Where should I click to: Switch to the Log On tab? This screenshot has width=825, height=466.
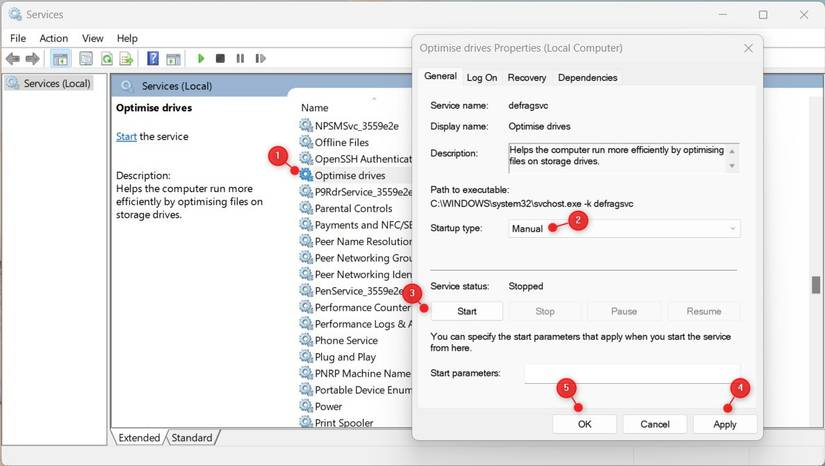(x=482, y=78)
